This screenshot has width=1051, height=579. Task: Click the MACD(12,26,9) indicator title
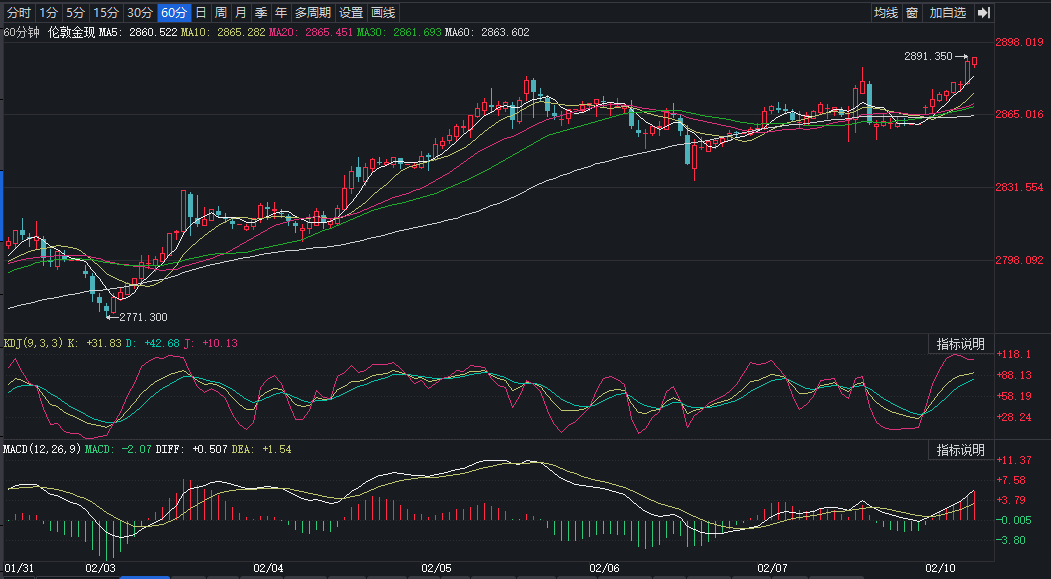tap(43, 449)
